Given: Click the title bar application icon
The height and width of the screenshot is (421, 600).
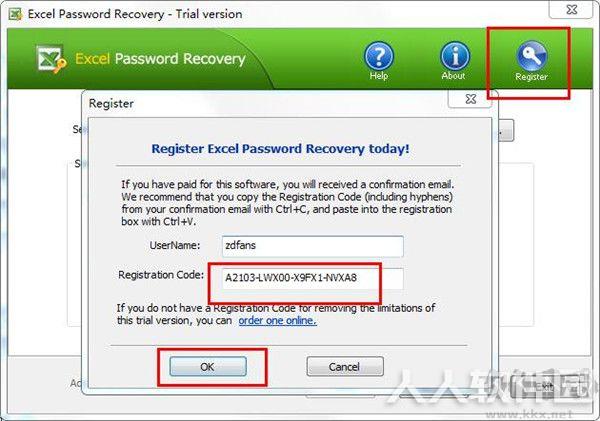Looking at the screenshot, I should pos(16,15).
